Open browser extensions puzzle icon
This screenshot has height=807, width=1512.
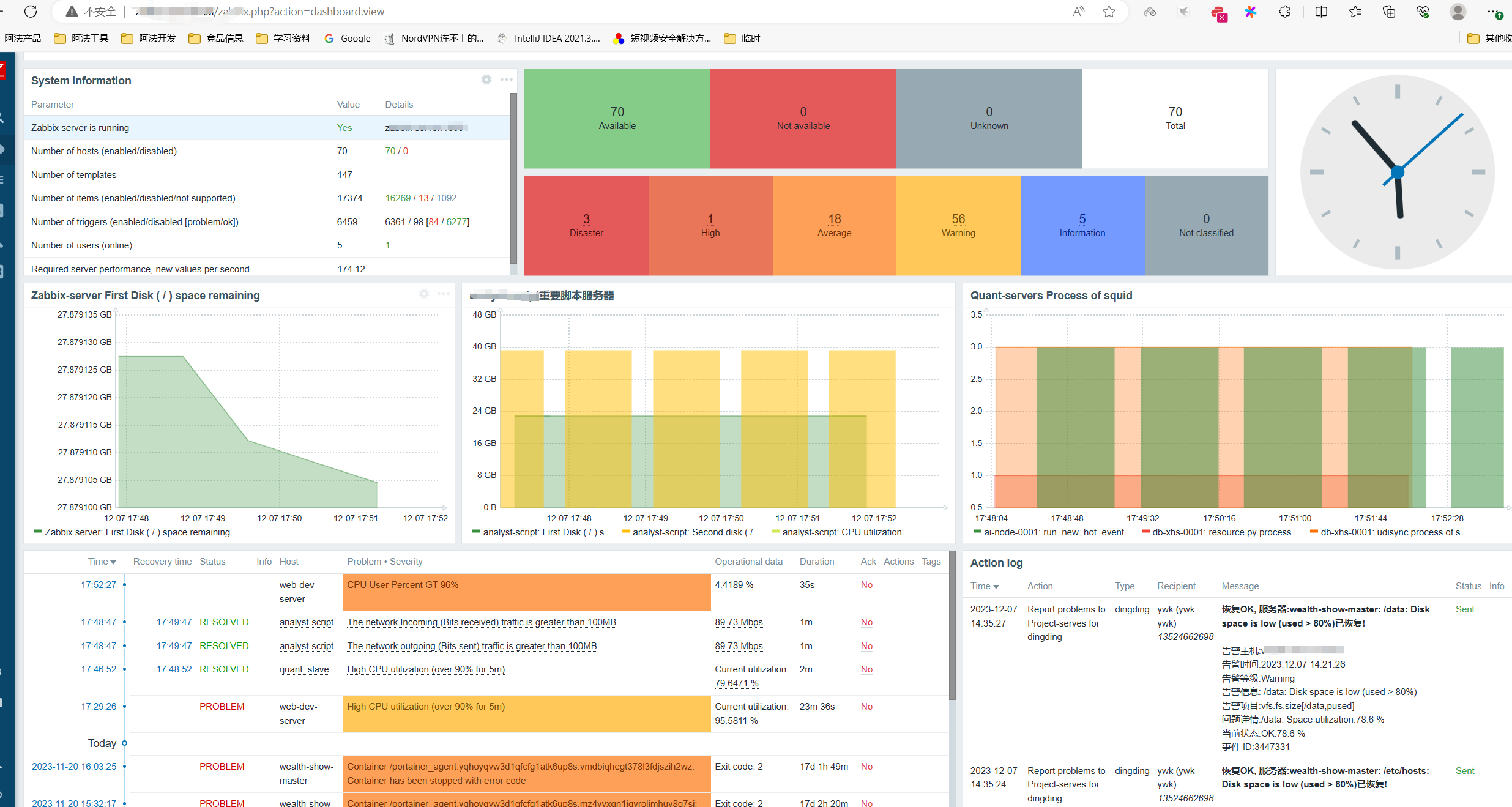pos(1284,12)
